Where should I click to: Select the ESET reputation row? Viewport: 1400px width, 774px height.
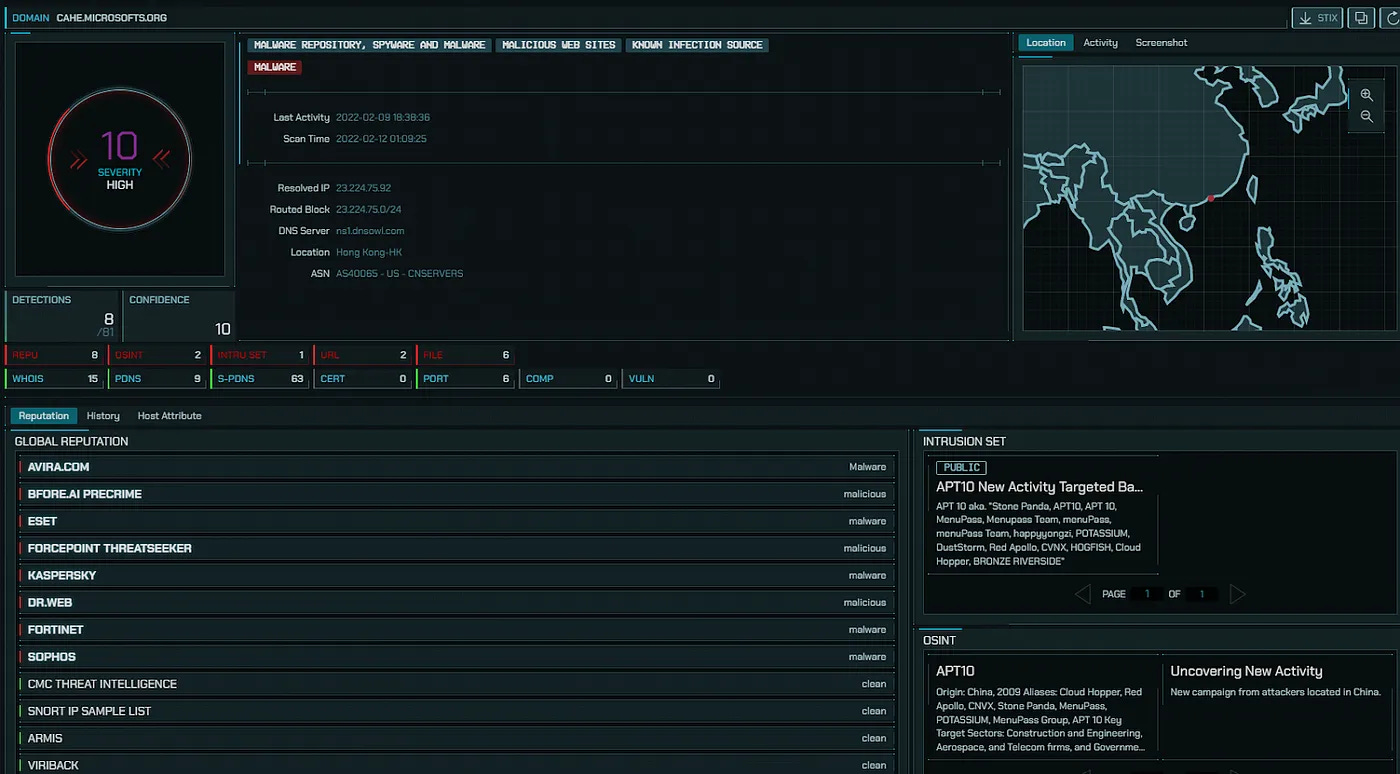tap(457, 521)
